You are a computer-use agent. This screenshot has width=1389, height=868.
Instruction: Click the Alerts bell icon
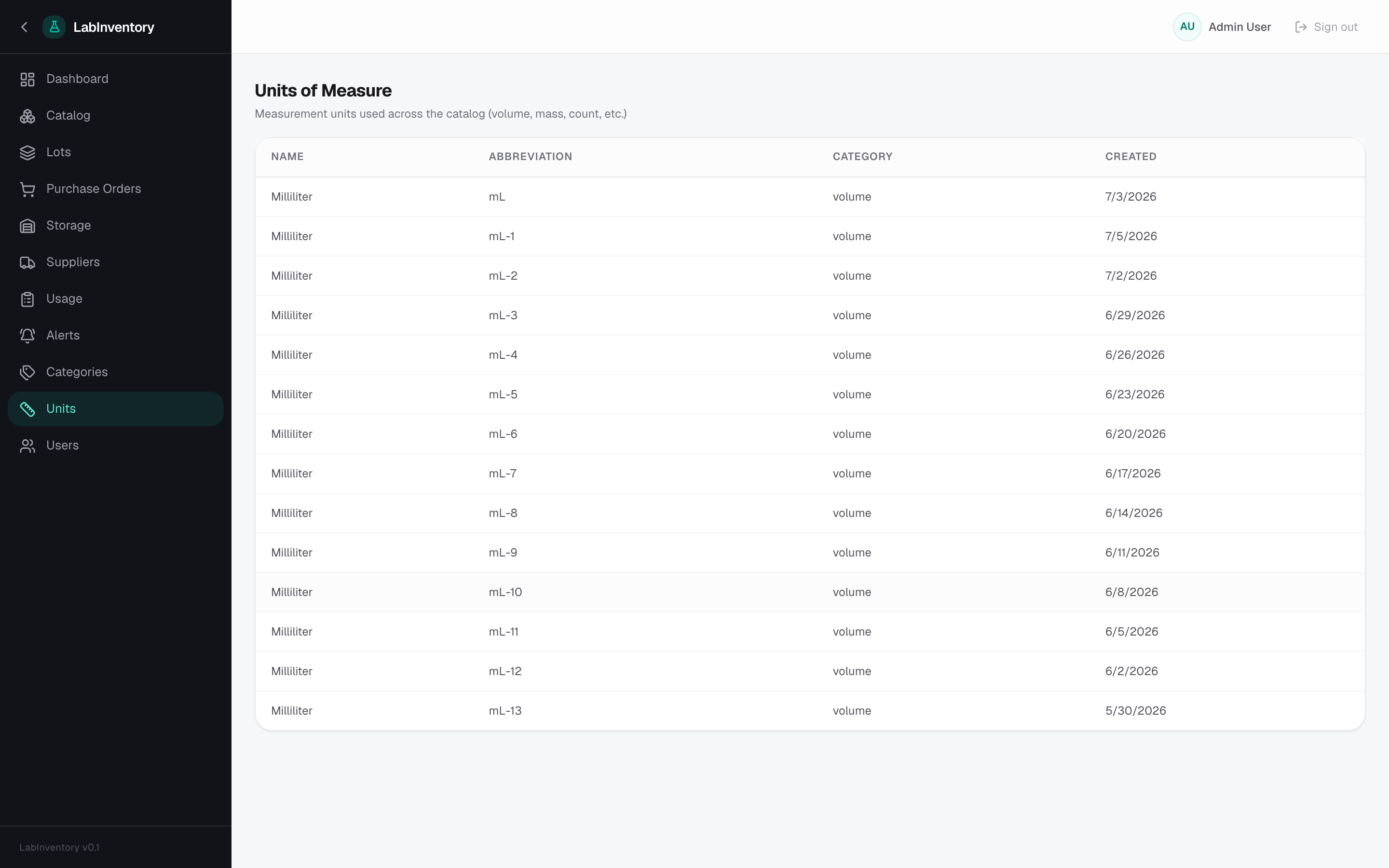(27, 336)
